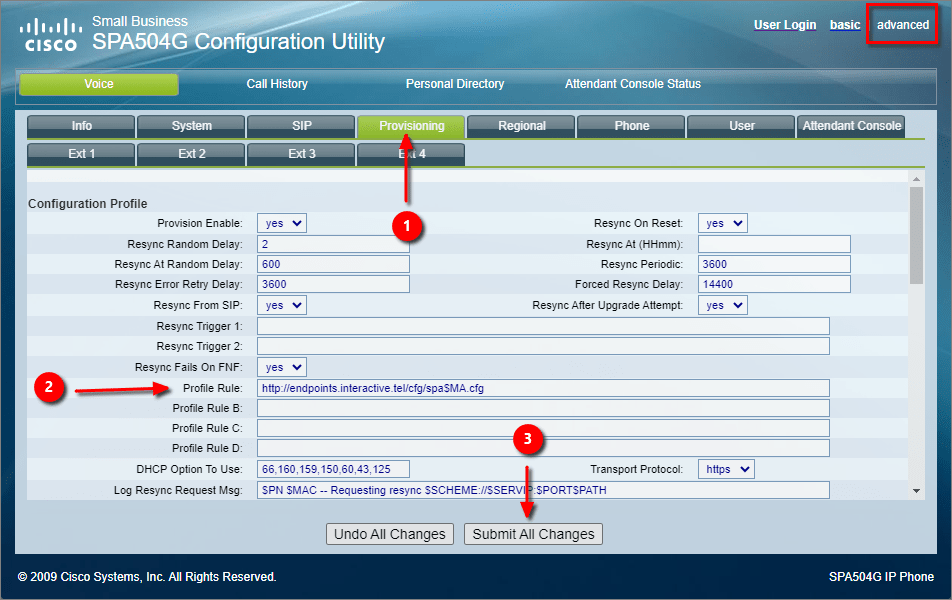The width and height of the screenshot is (952, 600).
Task: Switch to advanced configuration view
Action: pos(901,25)
